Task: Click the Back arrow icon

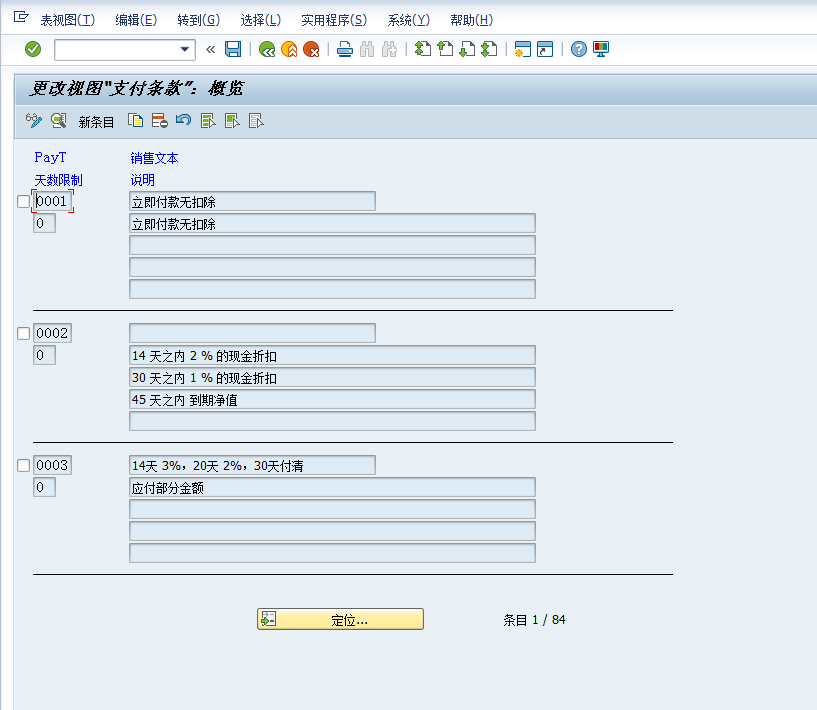Action: click(x=267, y=49)
